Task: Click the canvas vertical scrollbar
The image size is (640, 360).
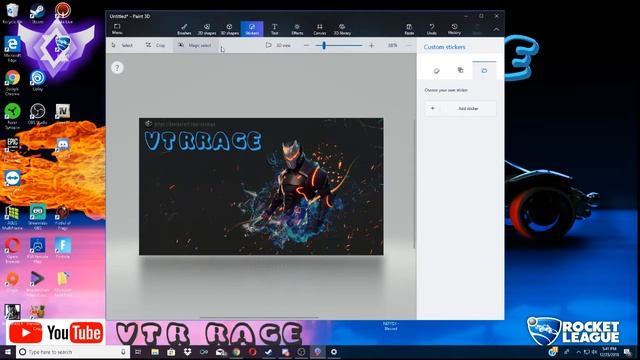Action: coord(414,184)
